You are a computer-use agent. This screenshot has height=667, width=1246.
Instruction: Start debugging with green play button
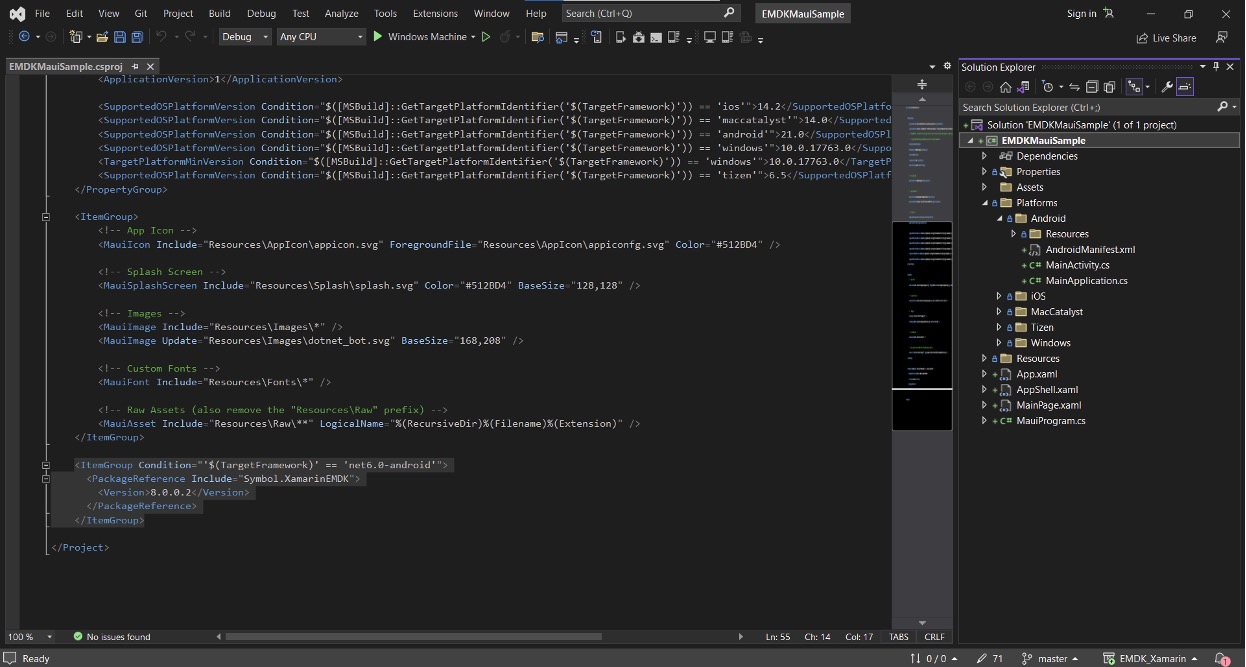pos(378,37)
